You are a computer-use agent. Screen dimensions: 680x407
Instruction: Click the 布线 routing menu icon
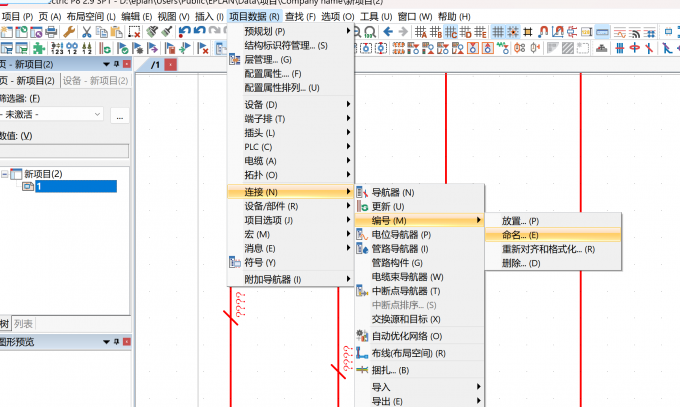coord(362,353)
